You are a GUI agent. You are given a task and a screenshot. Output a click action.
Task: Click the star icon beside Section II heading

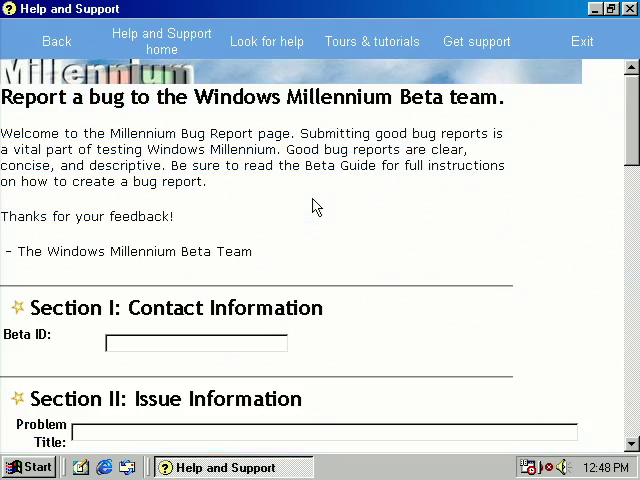[18, 398]
